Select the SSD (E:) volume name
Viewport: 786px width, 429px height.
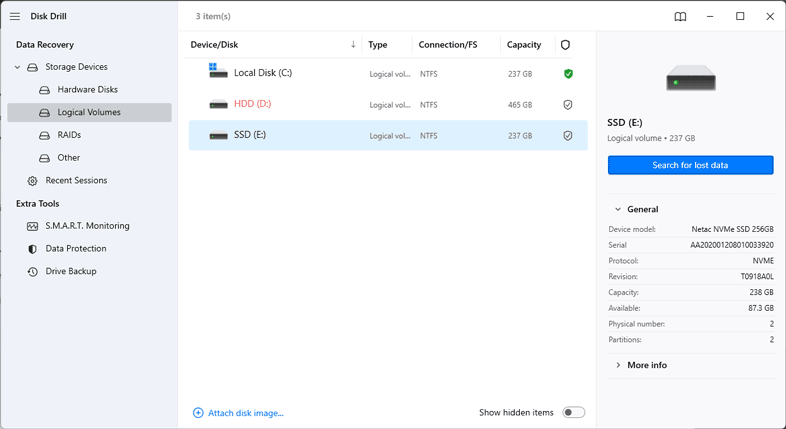tap(250, 135)
